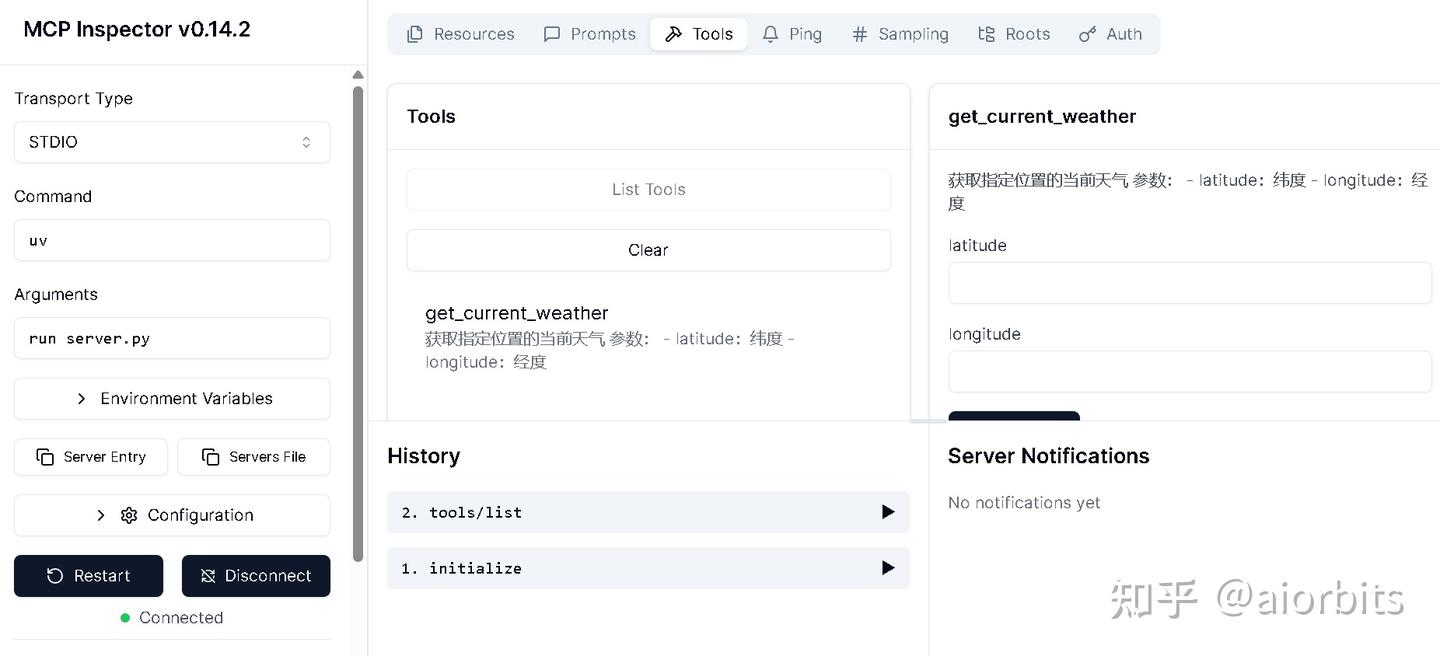Click the Ping bell icon
The image size is (1440, 656).
coord(770,34)
